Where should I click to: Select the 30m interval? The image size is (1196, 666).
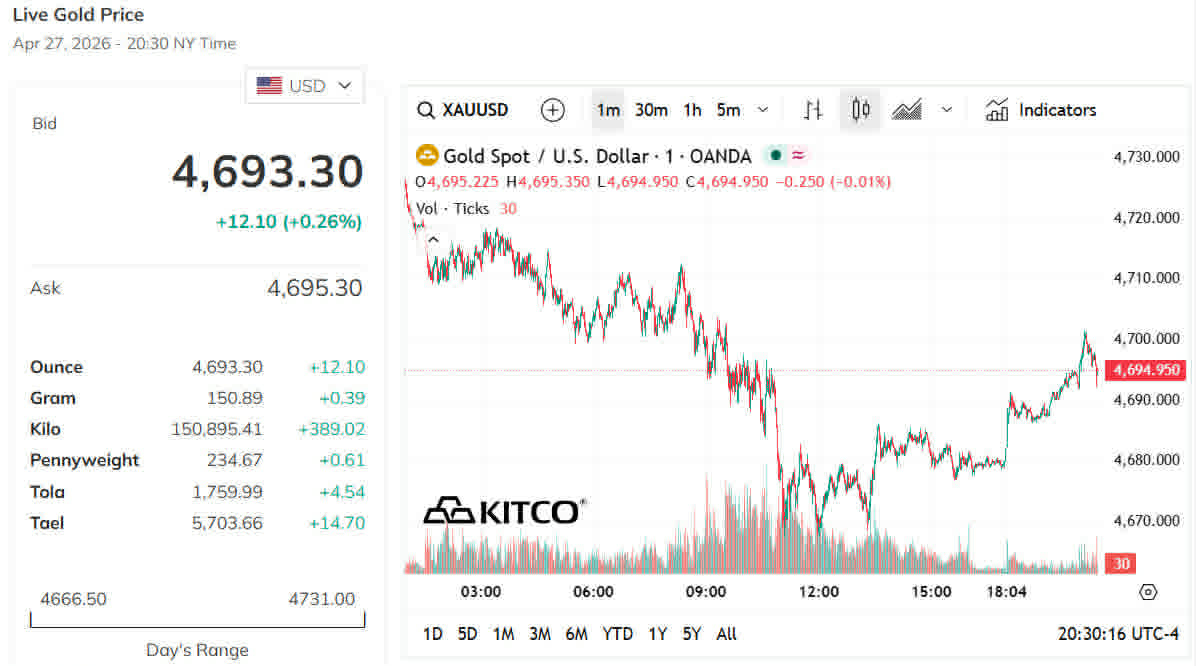651,110
